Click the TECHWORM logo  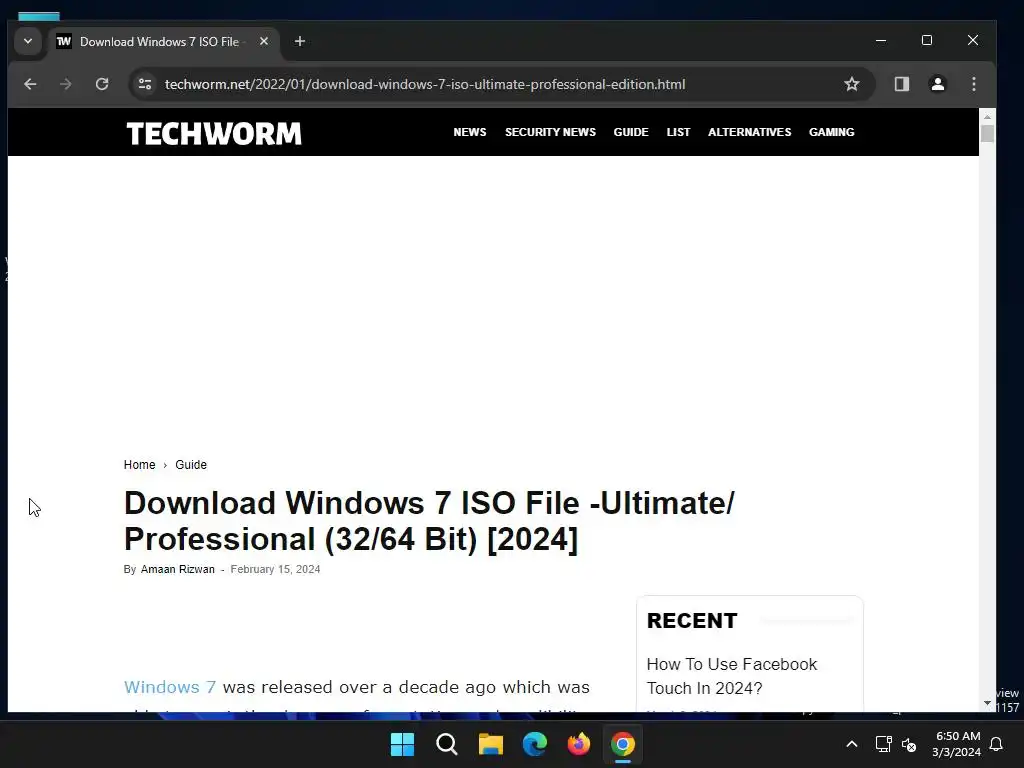(x=214, y=134)
